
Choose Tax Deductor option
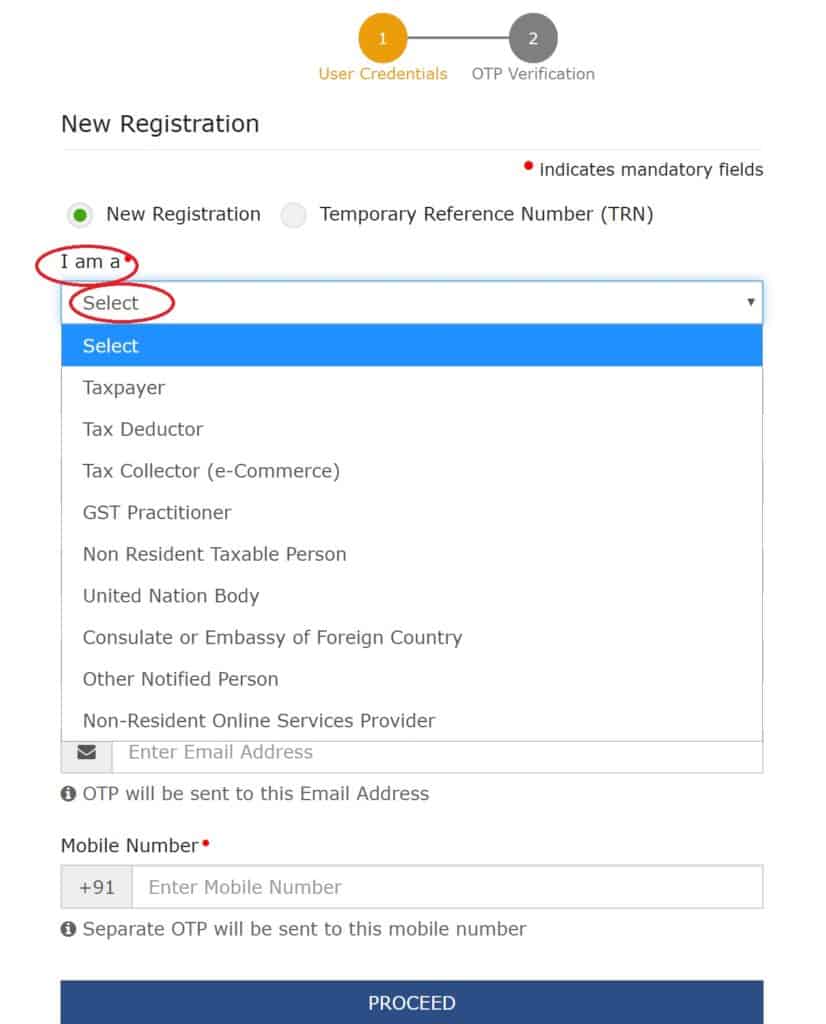(411, 429)
